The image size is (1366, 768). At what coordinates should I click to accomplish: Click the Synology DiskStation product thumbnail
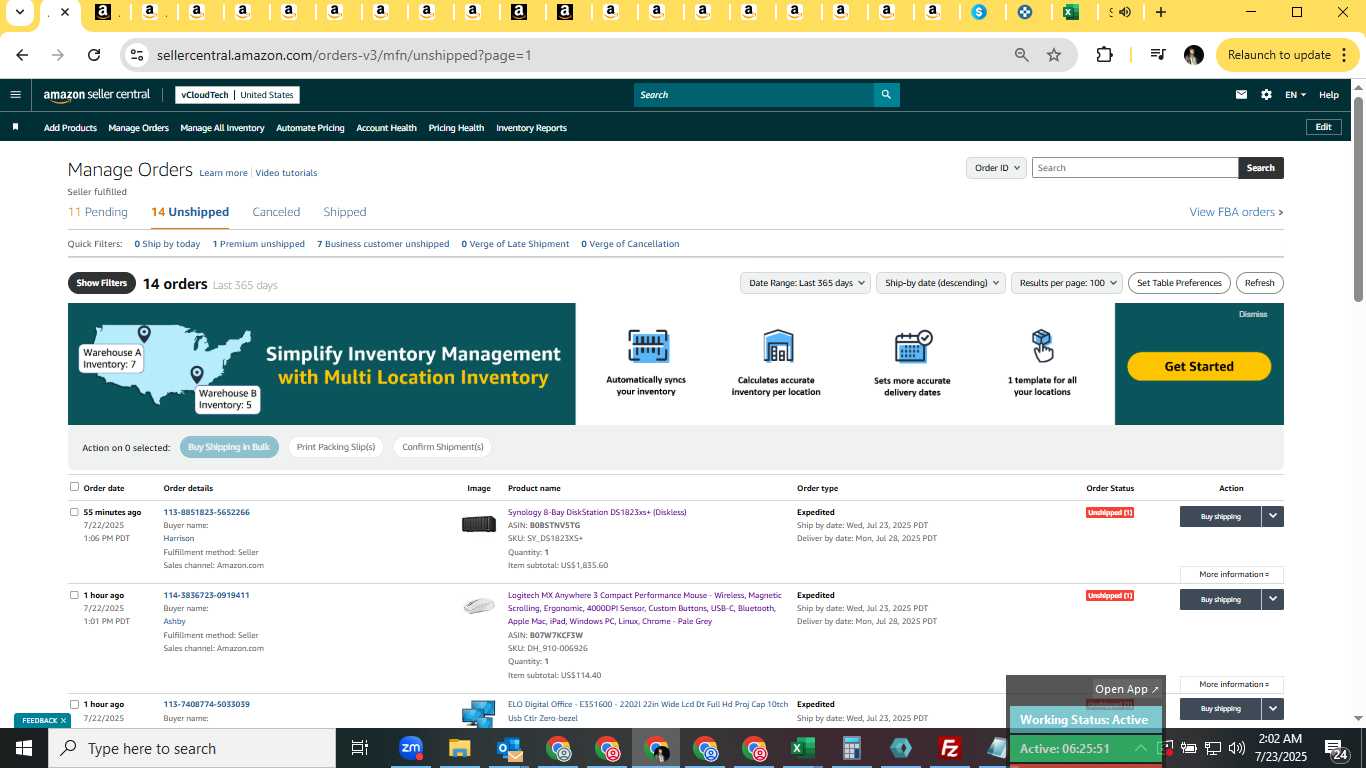(x=479, y=524)
